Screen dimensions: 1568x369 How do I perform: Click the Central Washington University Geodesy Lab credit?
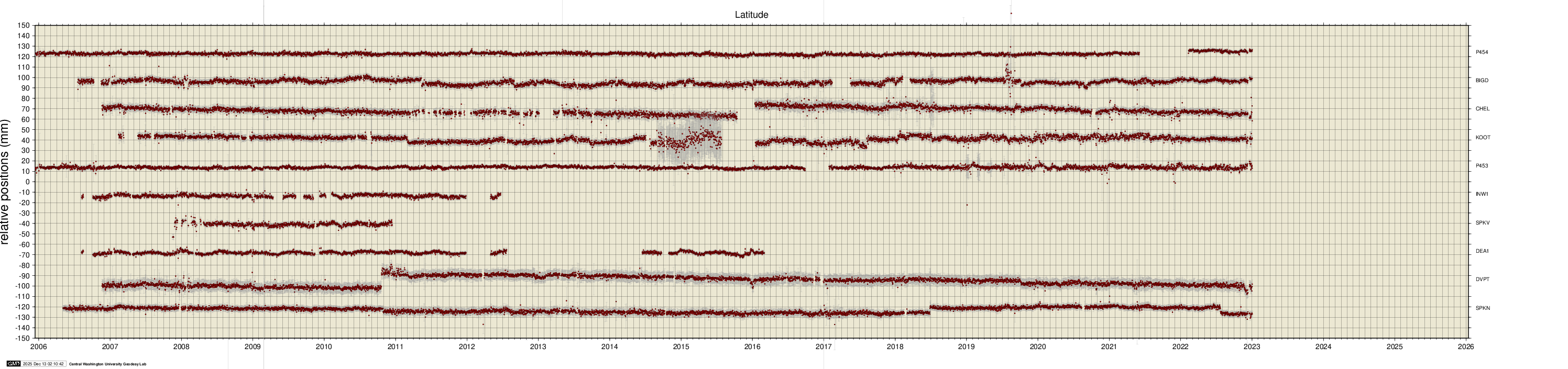click(x=107, y=364)
